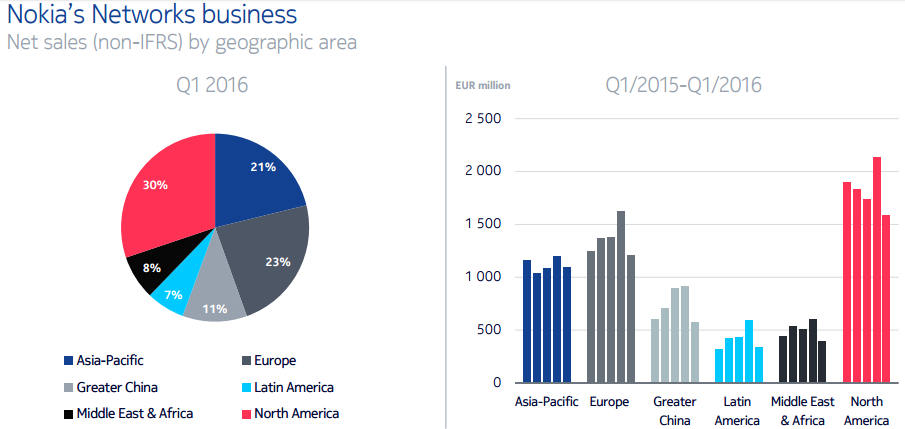
Task: Click the "Europe" bar chart axis label
Action: coord(609,402)
